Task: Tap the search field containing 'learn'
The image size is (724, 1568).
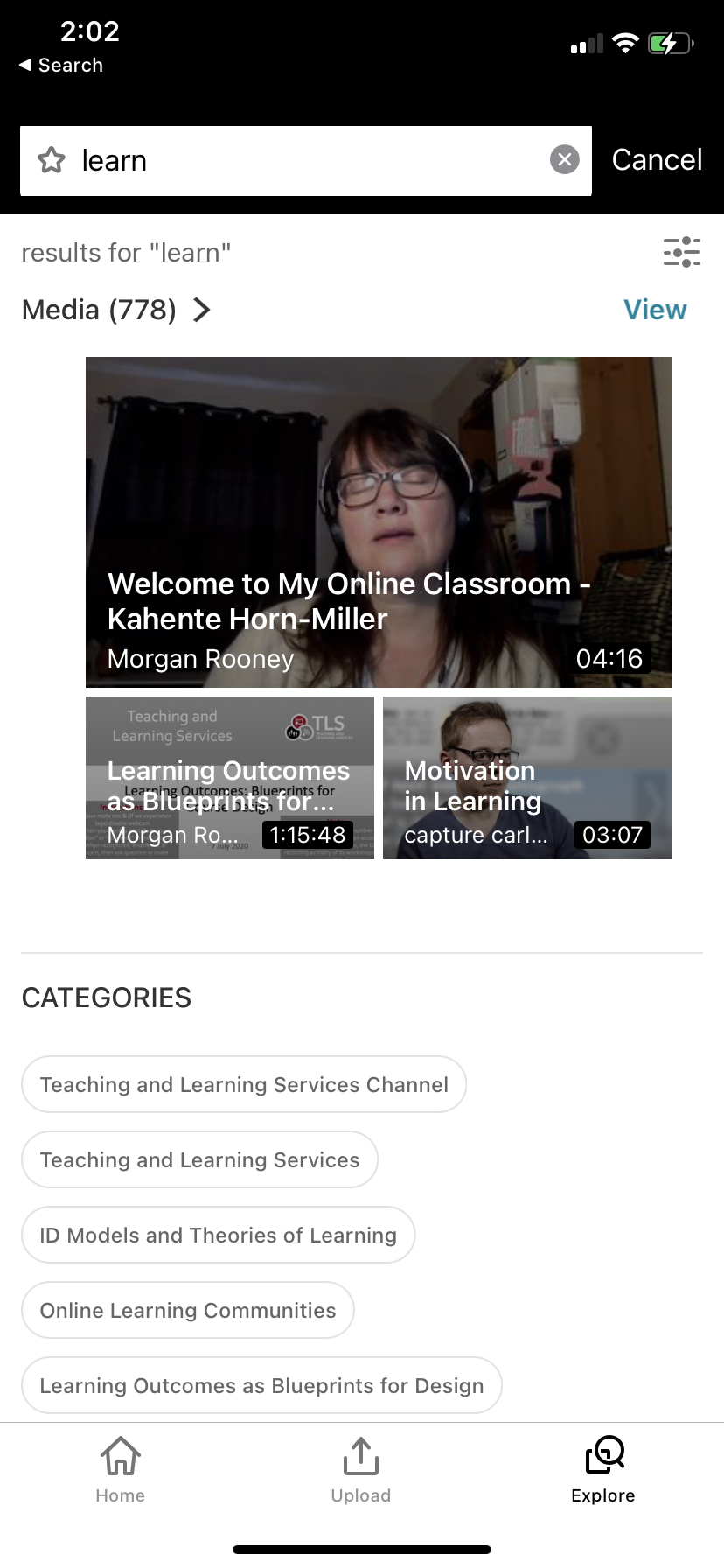Action: (x=306, y=160)
